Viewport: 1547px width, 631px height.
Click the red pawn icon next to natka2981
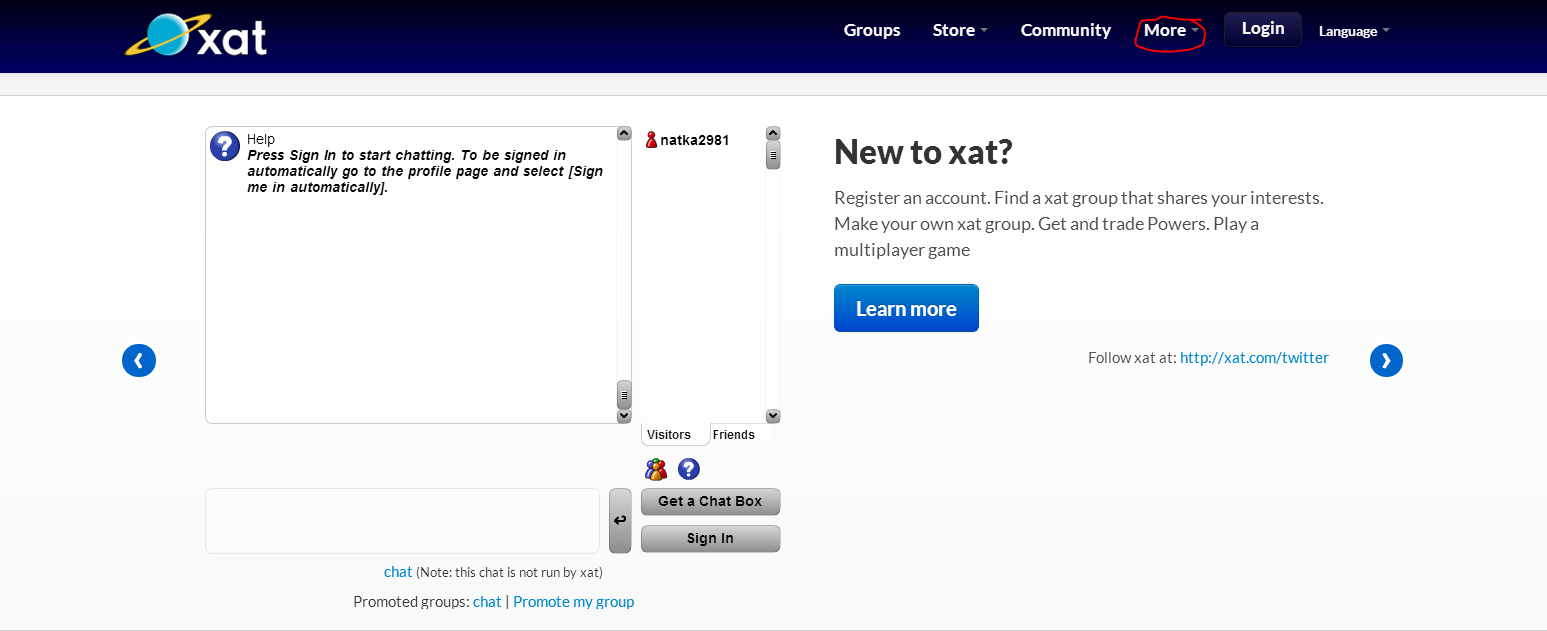pyautogui.click(x=651, y=140)
